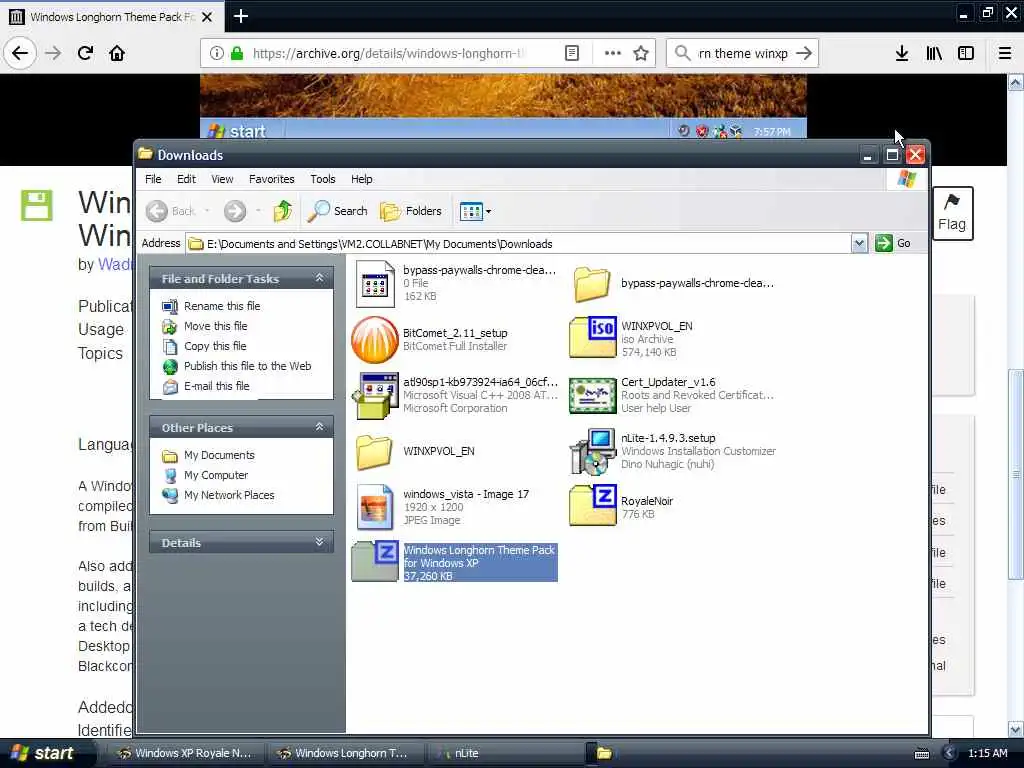Screen dimensions: 1024x768
Task: Bookmark this page with star icon
Action: pos(641,53)
